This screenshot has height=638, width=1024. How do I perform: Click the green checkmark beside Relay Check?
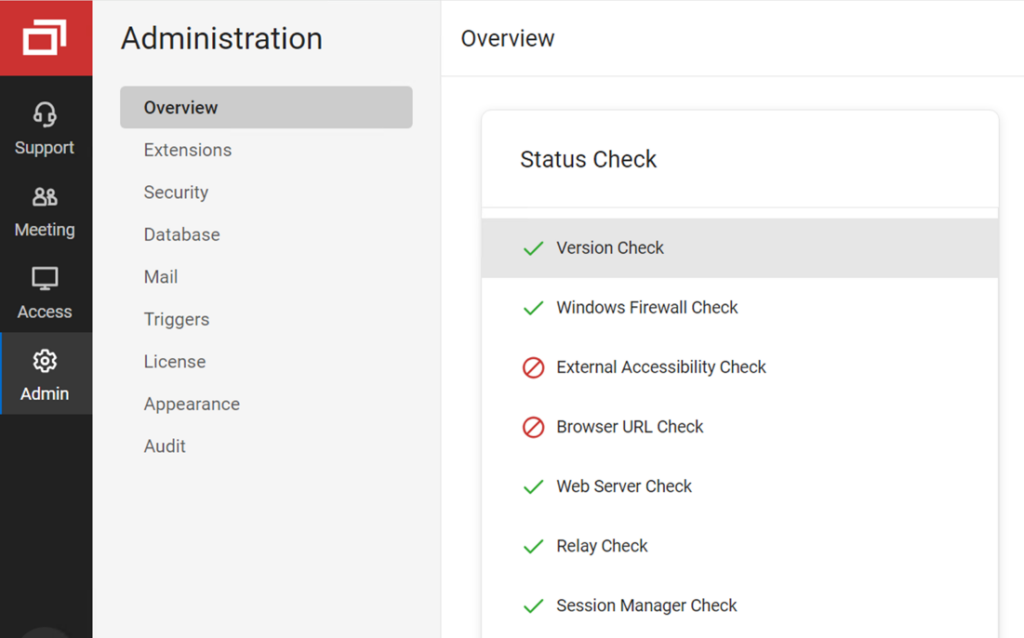click(x=533, y=546)
